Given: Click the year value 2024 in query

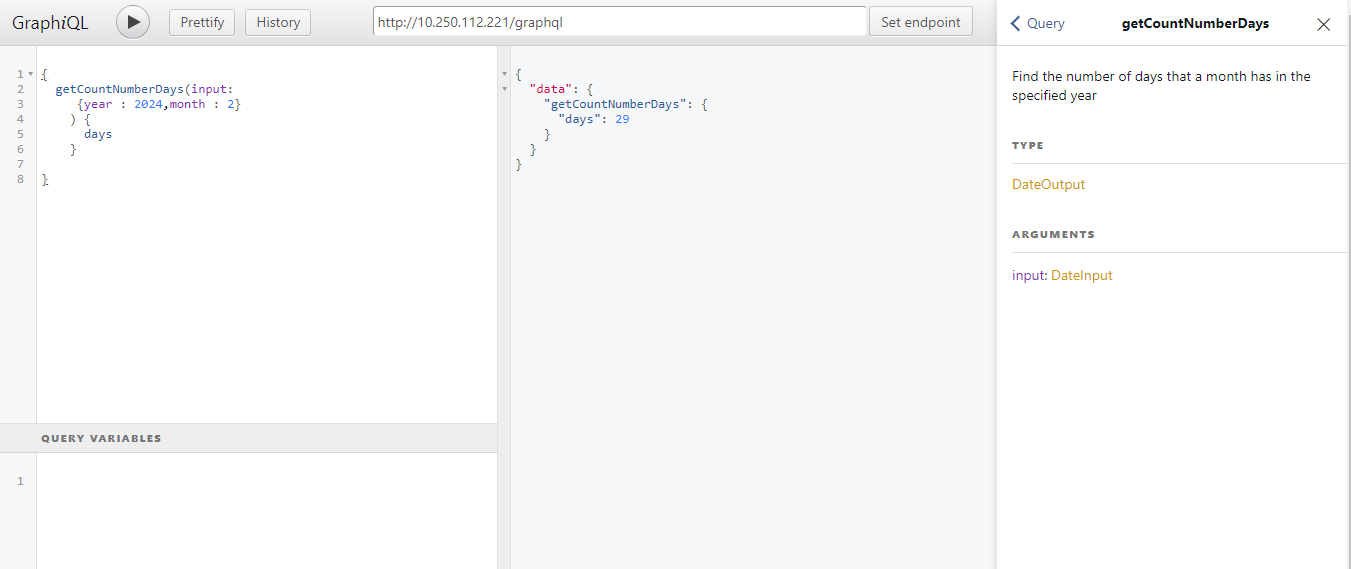Looking at the screenshot, I should (148, 104).
